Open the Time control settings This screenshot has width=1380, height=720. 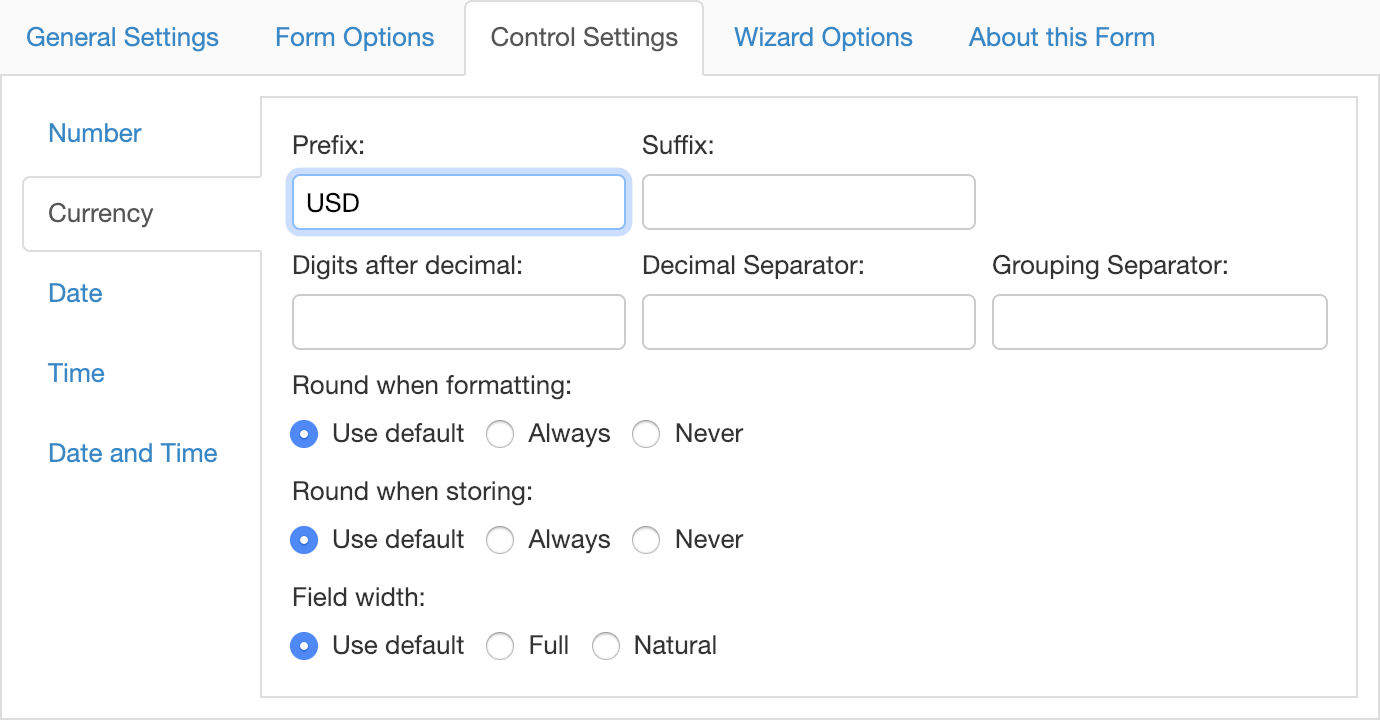pyautogui.click(x=76, y=373)
